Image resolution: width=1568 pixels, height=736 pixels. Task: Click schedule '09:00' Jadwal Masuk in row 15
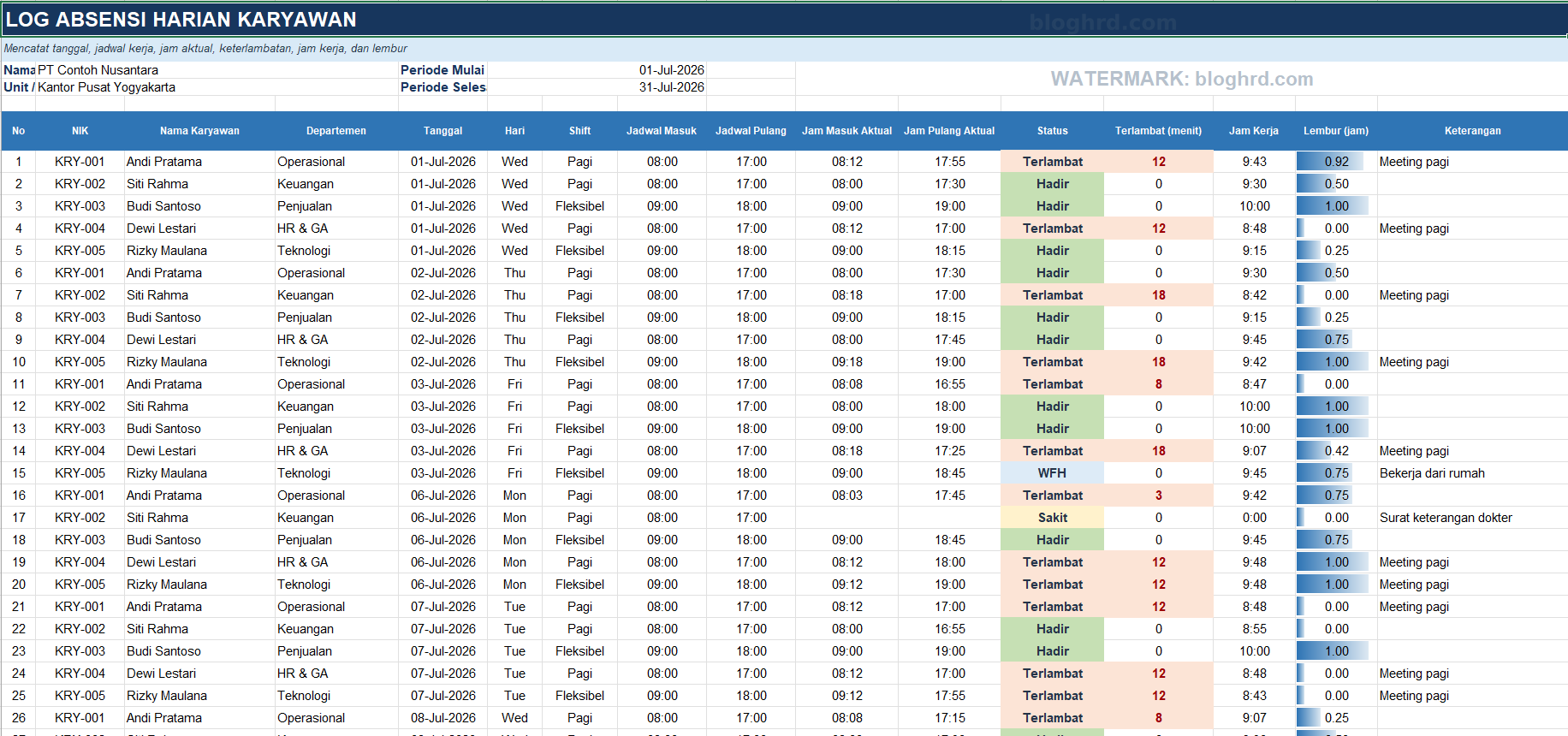[x=662, y=473]
